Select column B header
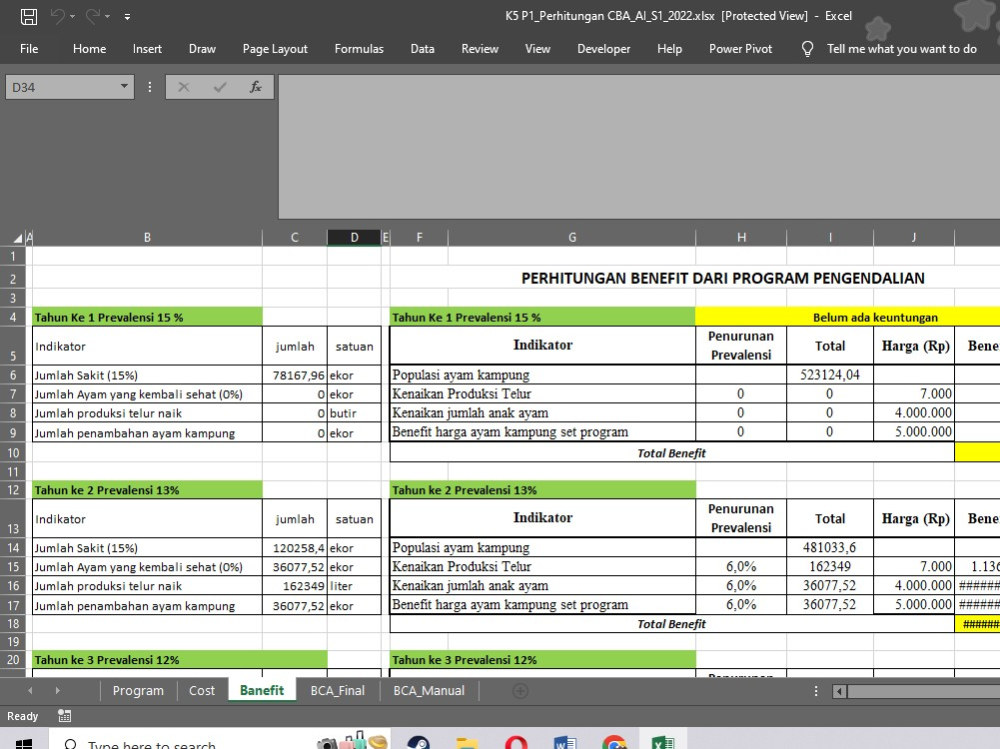The image size is (1000, 749). tap(147, 237)
